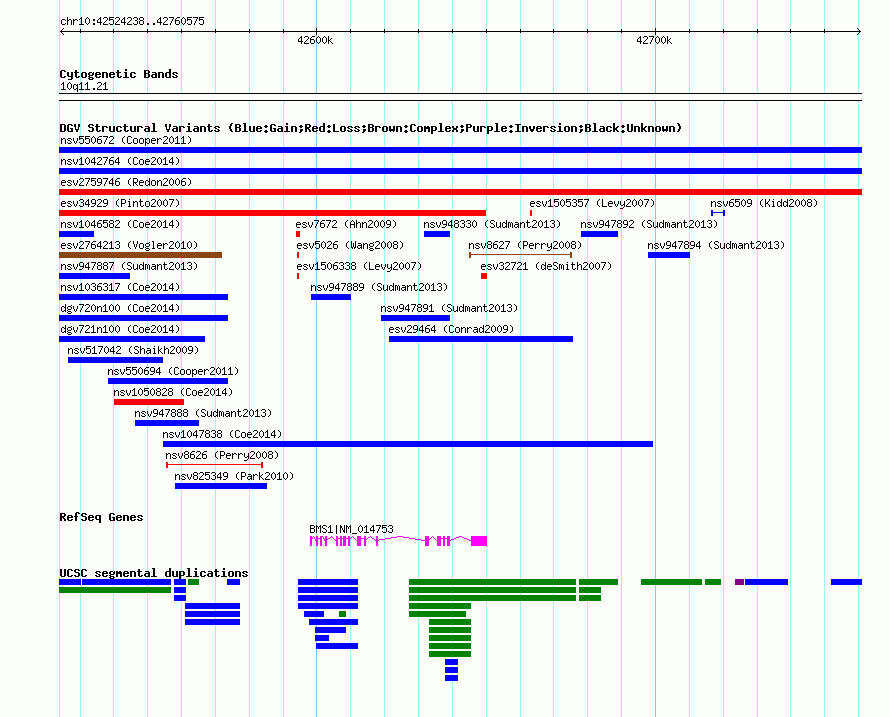This screenshot has height=717, width=890.
Task: Open the nsv1042764 (Coe2014) variant label
Action: pos(120,161)
